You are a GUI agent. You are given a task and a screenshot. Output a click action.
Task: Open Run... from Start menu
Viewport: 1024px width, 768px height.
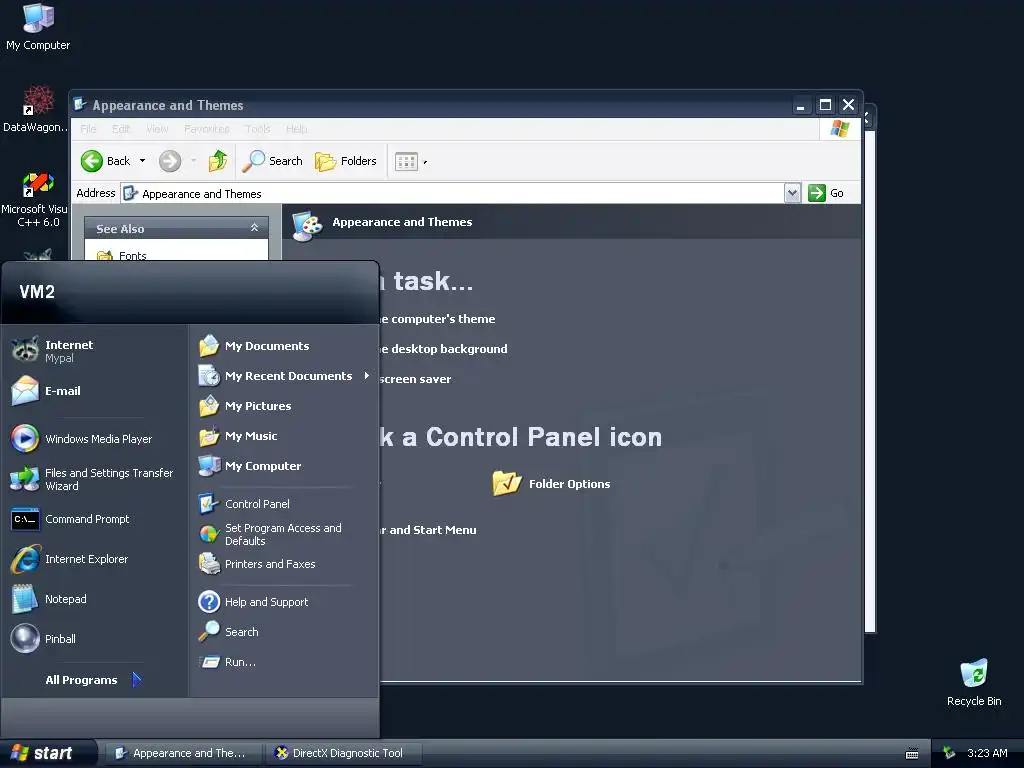pyautogui.click(x=283, y=662)
